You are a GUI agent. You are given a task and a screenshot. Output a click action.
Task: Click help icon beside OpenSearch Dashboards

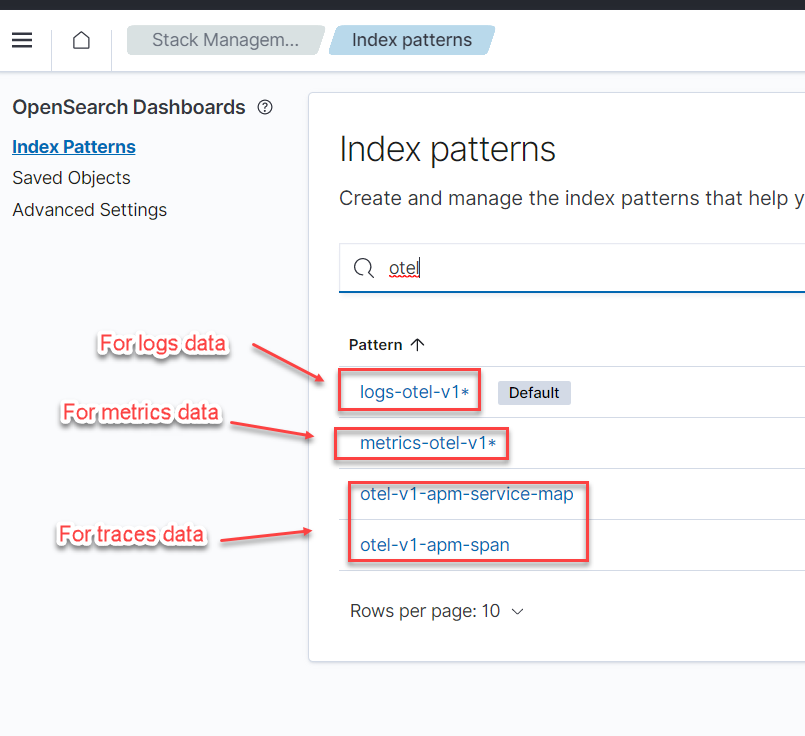(x=265, y=108)
